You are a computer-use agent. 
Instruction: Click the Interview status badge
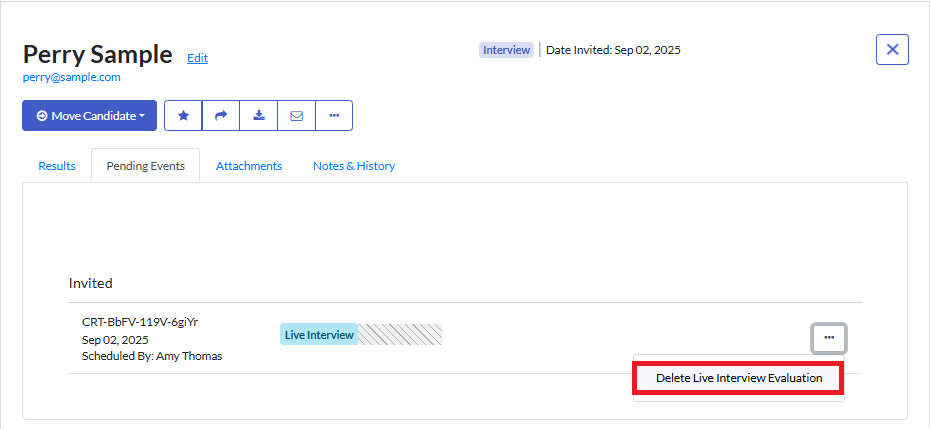tap(507, 50)
